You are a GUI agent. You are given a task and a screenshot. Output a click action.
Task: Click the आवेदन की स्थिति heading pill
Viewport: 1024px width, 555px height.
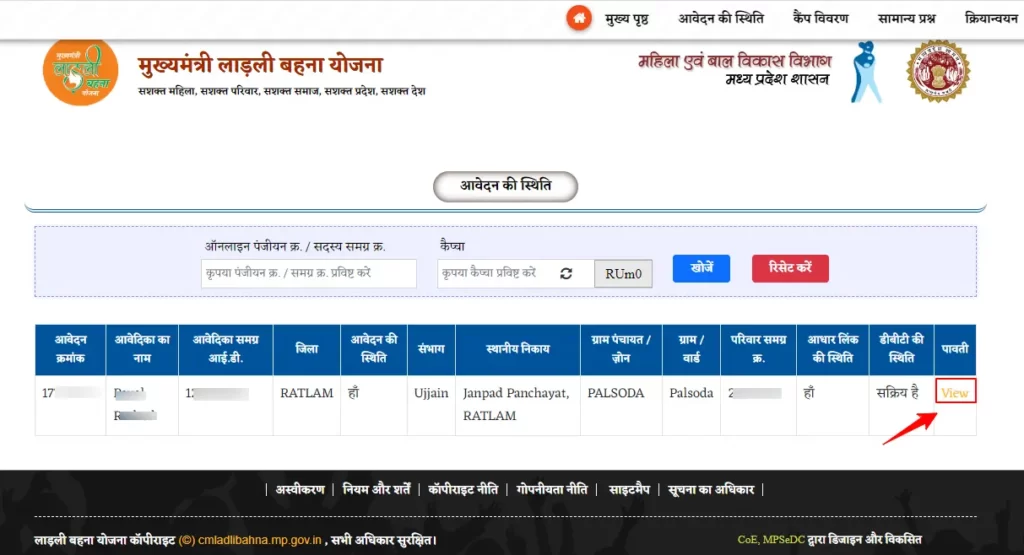[505, 186]
